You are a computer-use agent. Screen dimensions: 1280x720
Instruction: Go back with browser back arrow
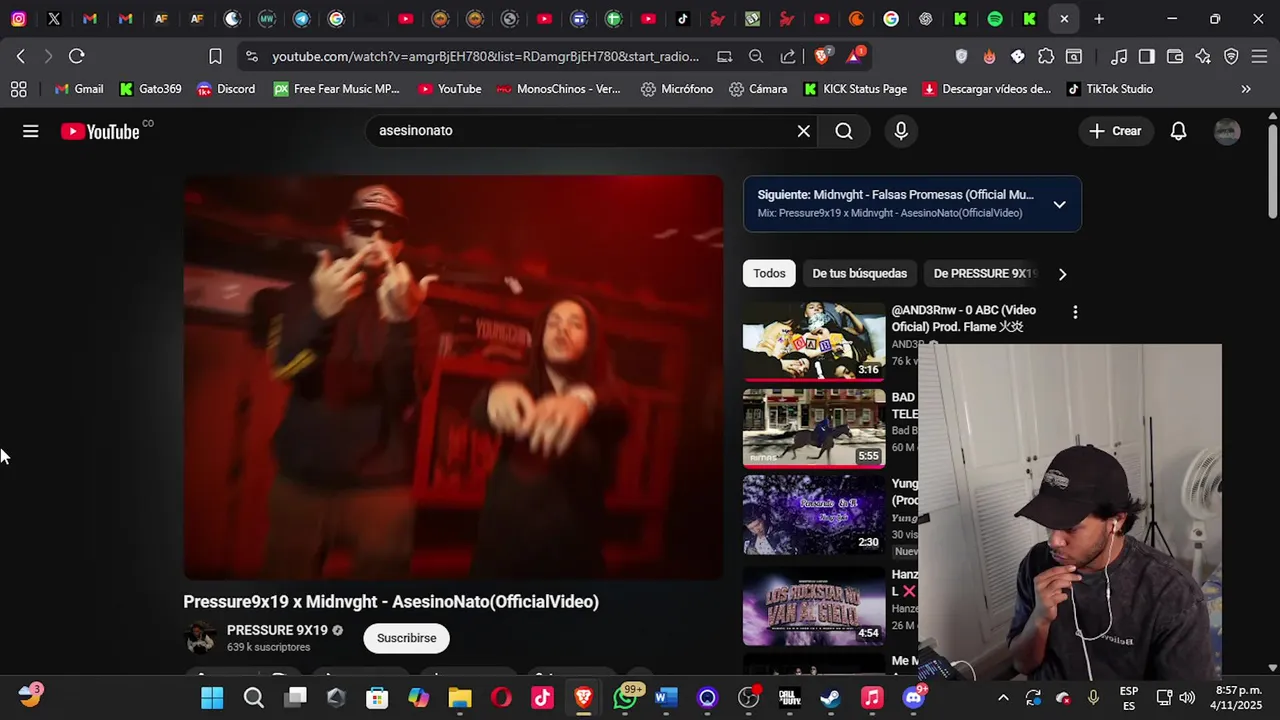pyautogui.click(x=21, y=56)
